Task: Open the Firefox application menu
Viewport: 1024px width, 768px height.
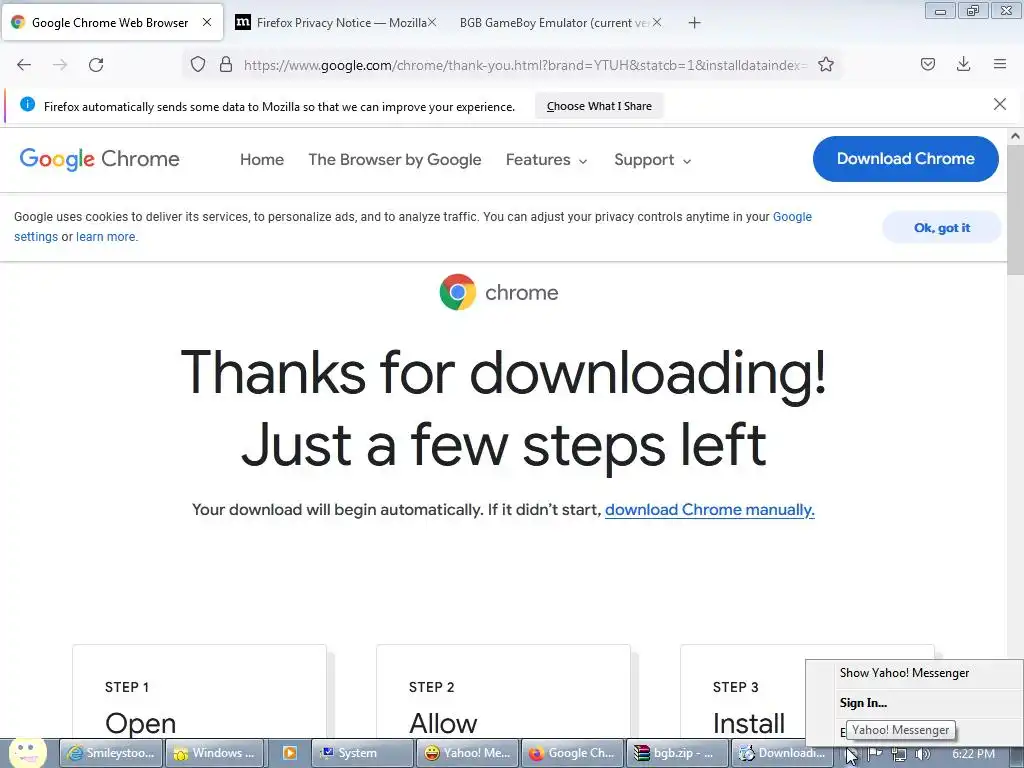Action: pyautogui.click(x=1000, y=64)
